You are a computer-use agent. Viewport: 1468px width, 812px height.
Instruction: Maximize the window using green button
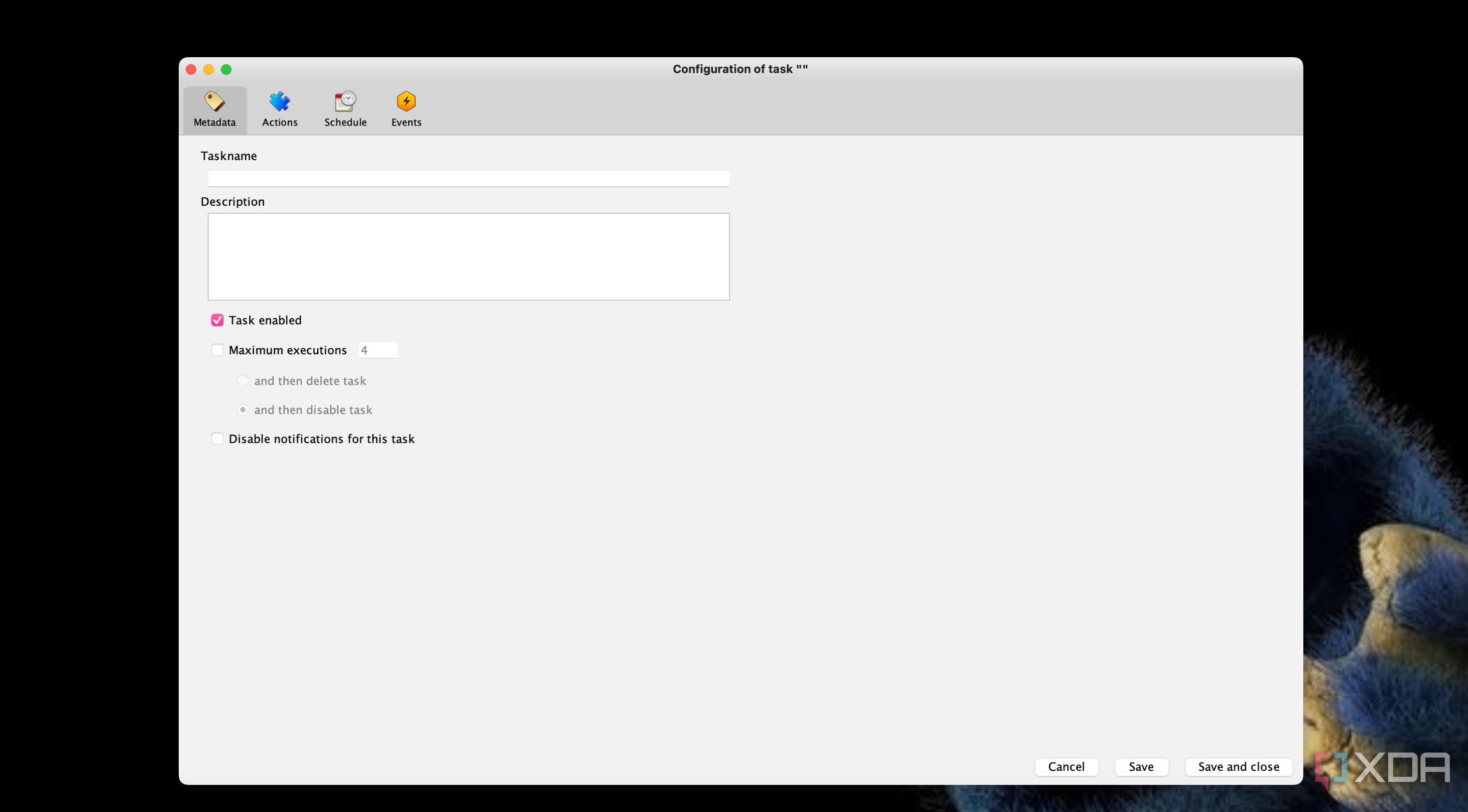pyautogui.click(x=226, y=70)
